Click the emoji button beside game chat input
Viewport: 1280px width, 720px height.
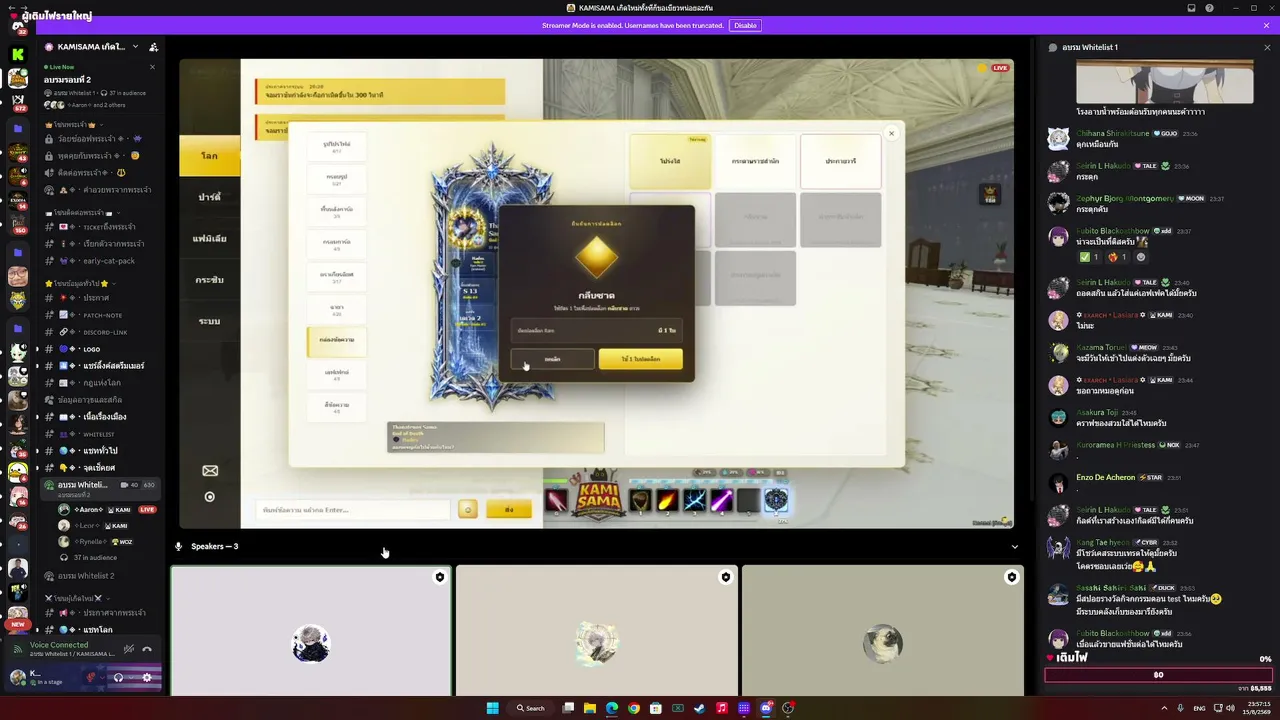point(467,510)
